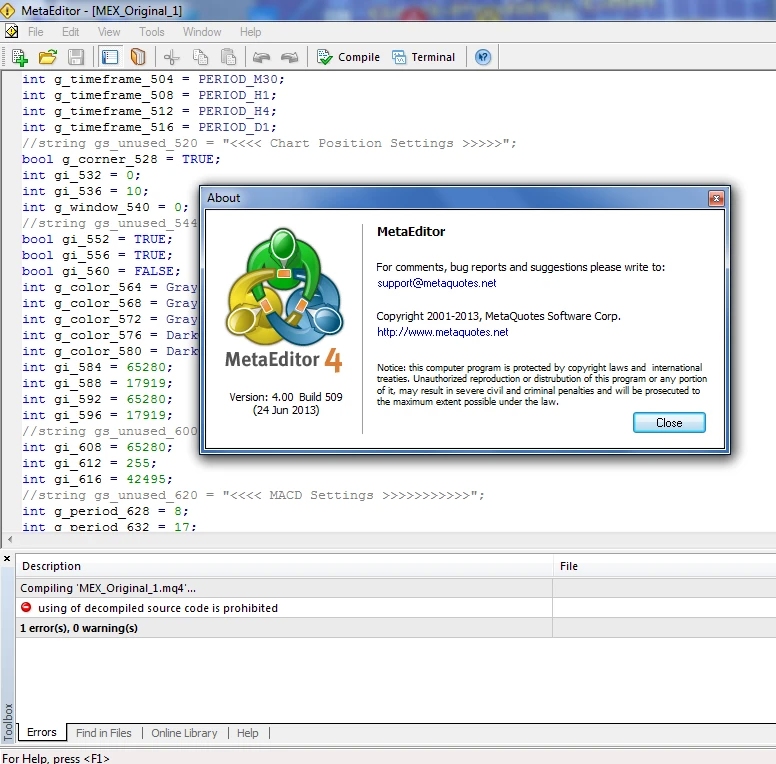Save the file with the floppy disk icon
Screen dimensions: 776x764
click(x=76, y=57)
